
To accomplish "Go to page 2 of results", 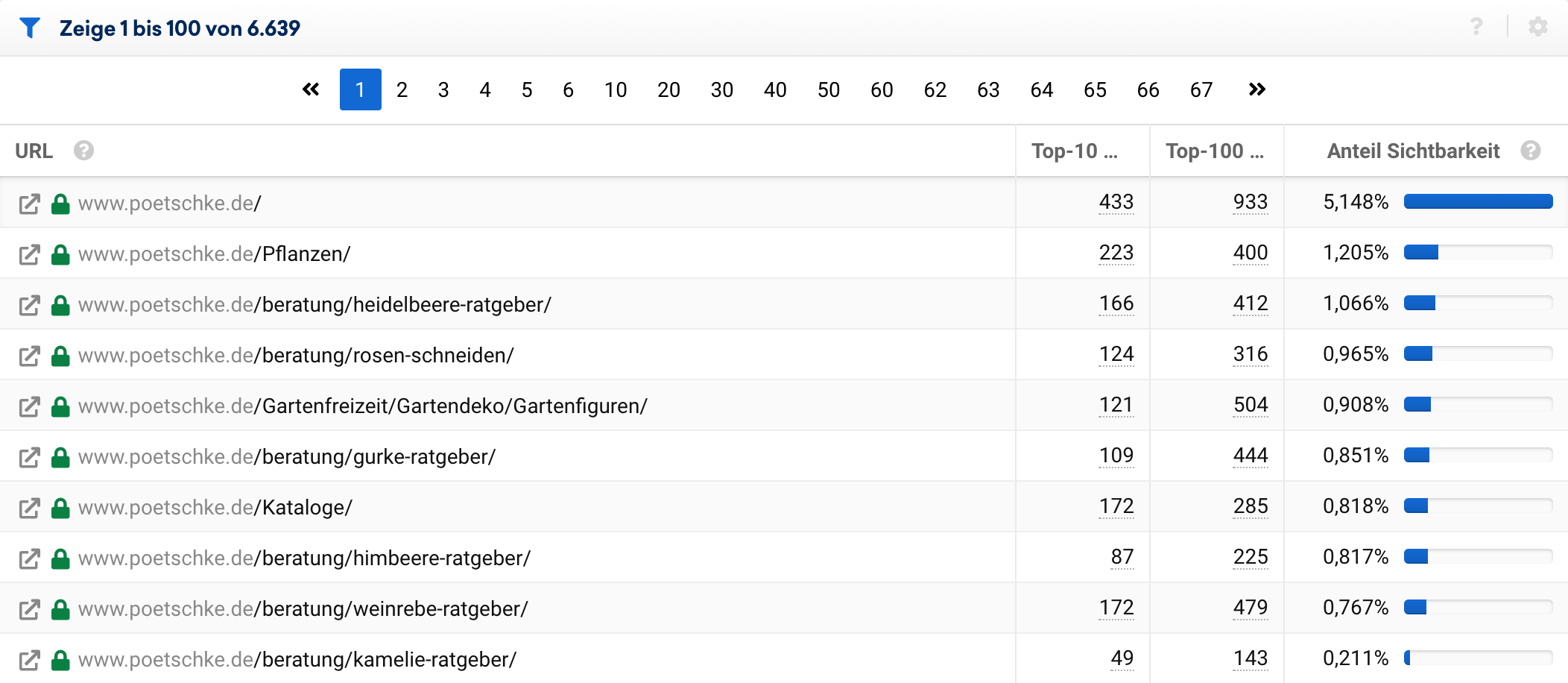I will pyautogui.click(x=402, y=89).
